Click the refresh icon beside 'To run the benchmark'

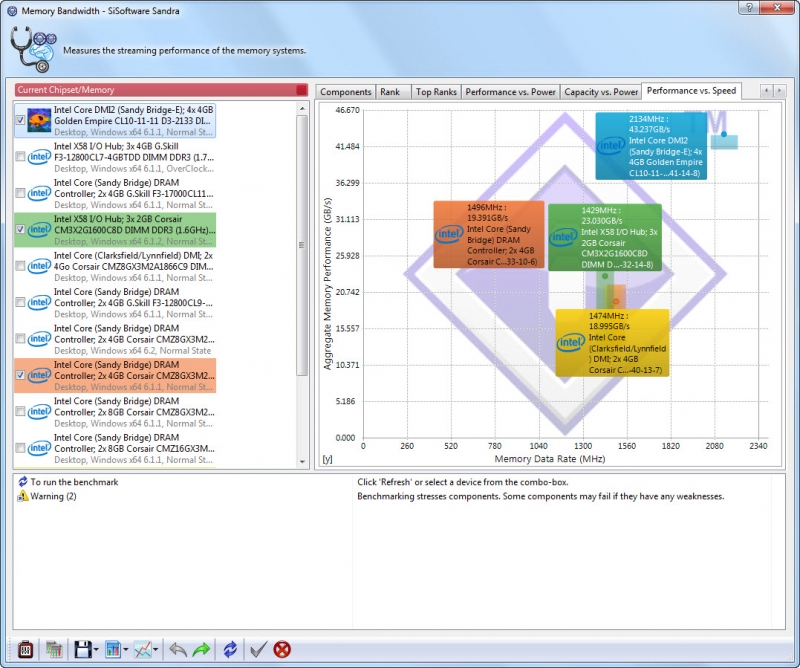point(23,481)
